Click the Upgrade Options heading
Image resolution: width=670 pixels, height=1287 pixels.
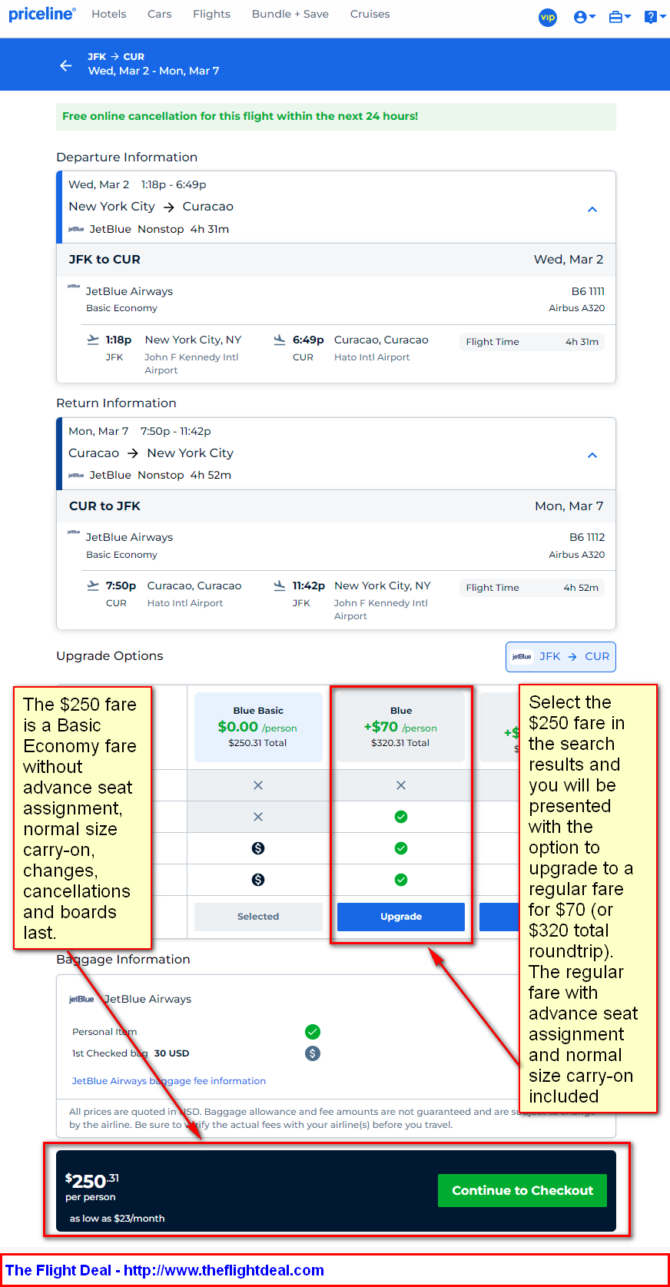click(x=109, y=656)
